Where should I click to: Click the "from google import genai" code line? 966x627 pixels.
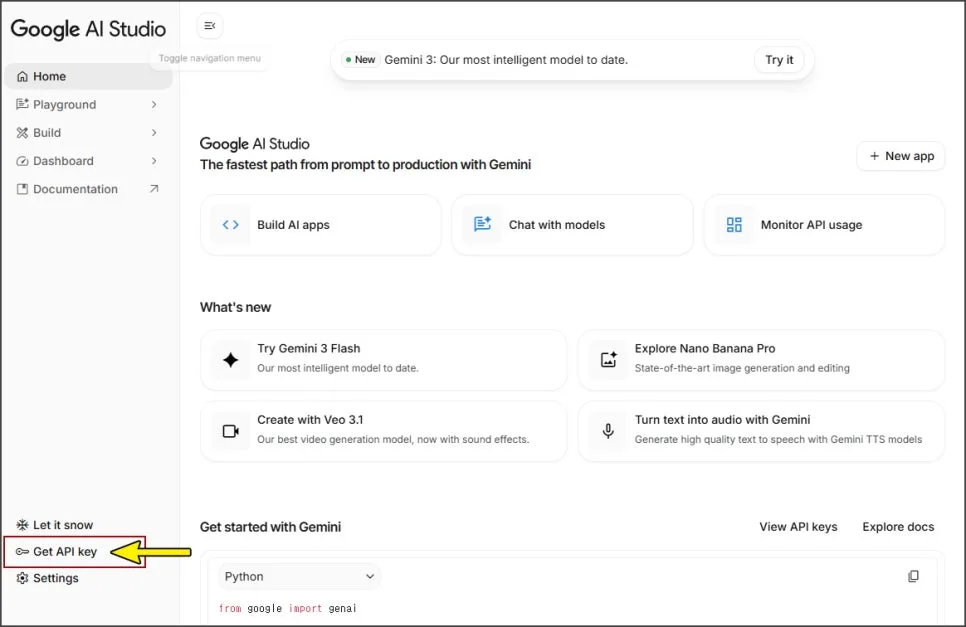[x=287, y=608]
